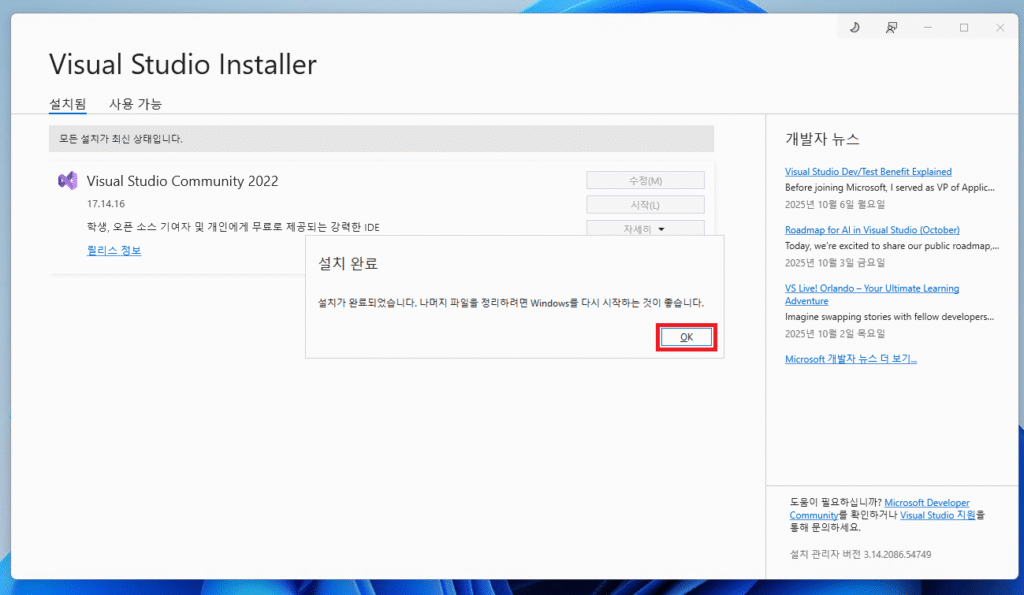Confirm the 설치 완료 dialog with OK
Screen dimensions: 1024x595
click(686, 337)
